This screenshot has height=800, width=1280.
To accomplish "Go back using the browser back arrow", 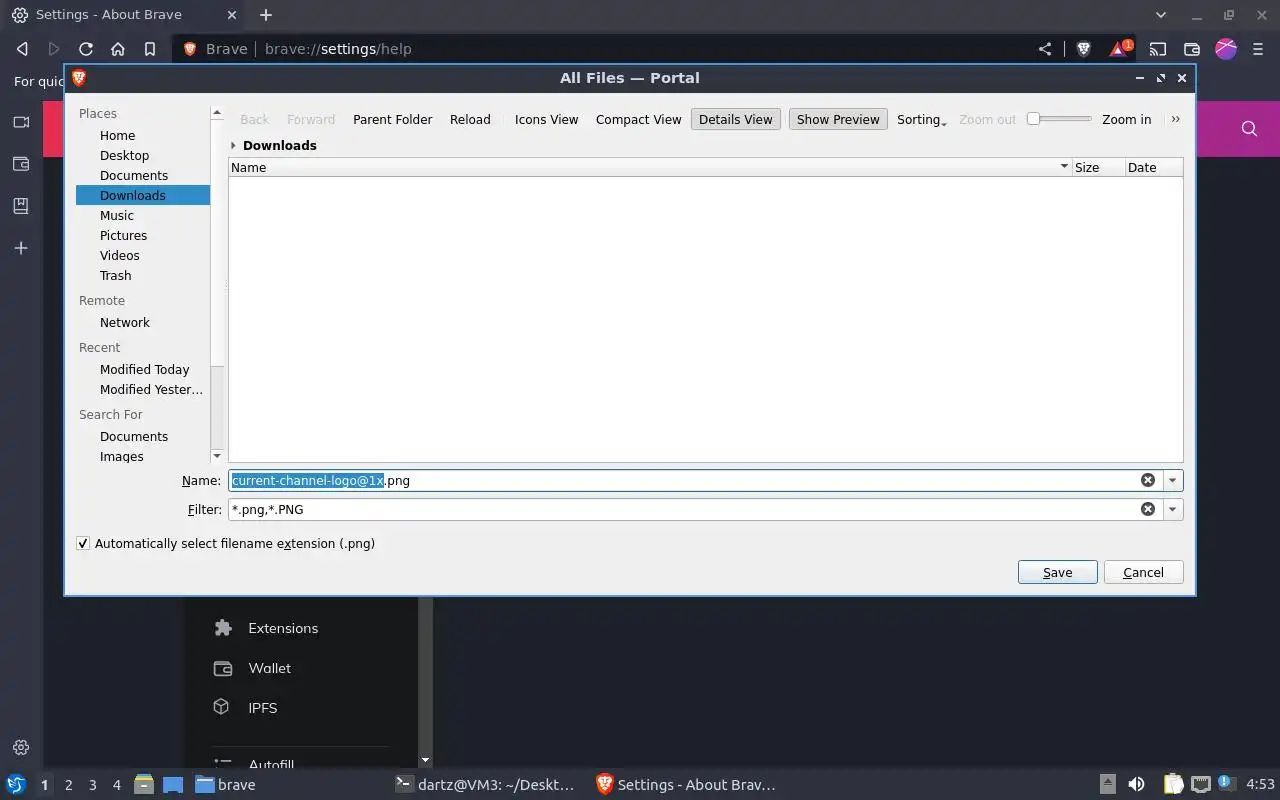I will click(22, 49).
